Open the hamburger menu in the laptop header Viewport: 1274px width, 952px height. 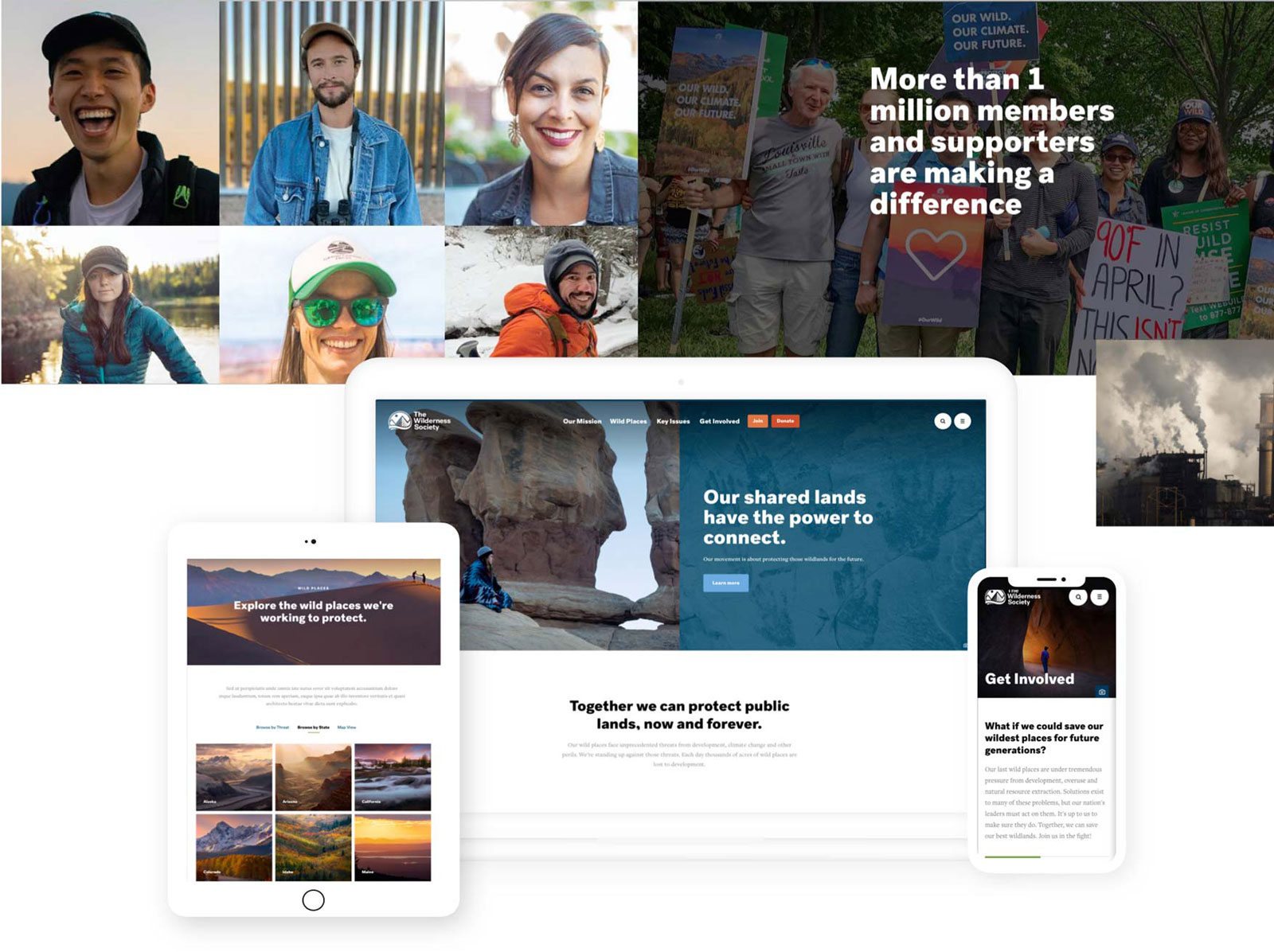963,421
